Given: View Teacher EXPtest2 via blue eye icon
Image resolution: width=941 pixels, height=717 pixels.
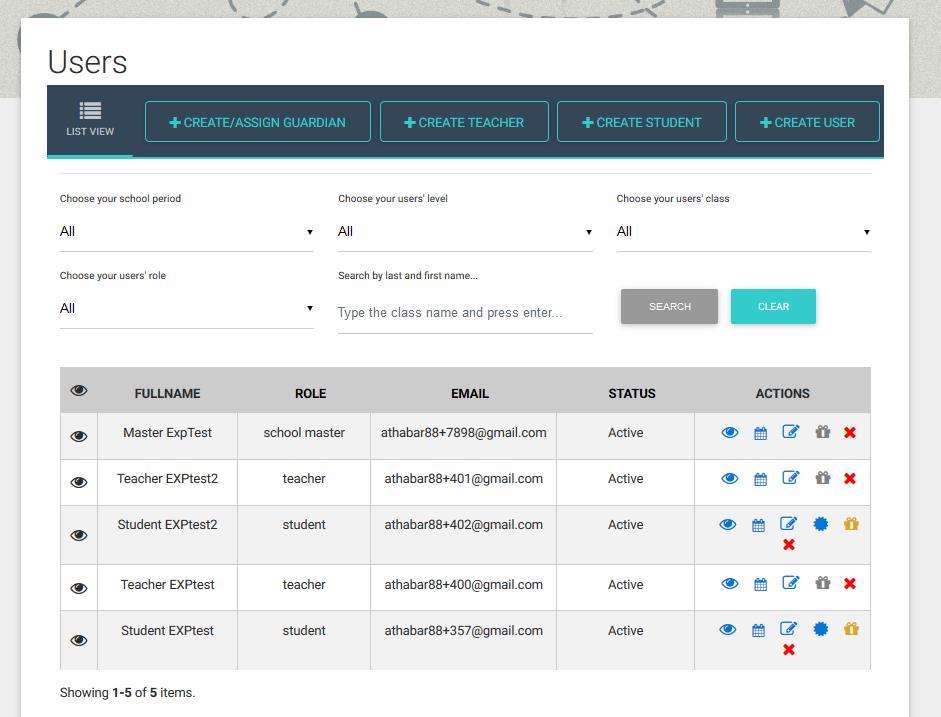Looking at the screenshot, I should click(x=730, y=478).
